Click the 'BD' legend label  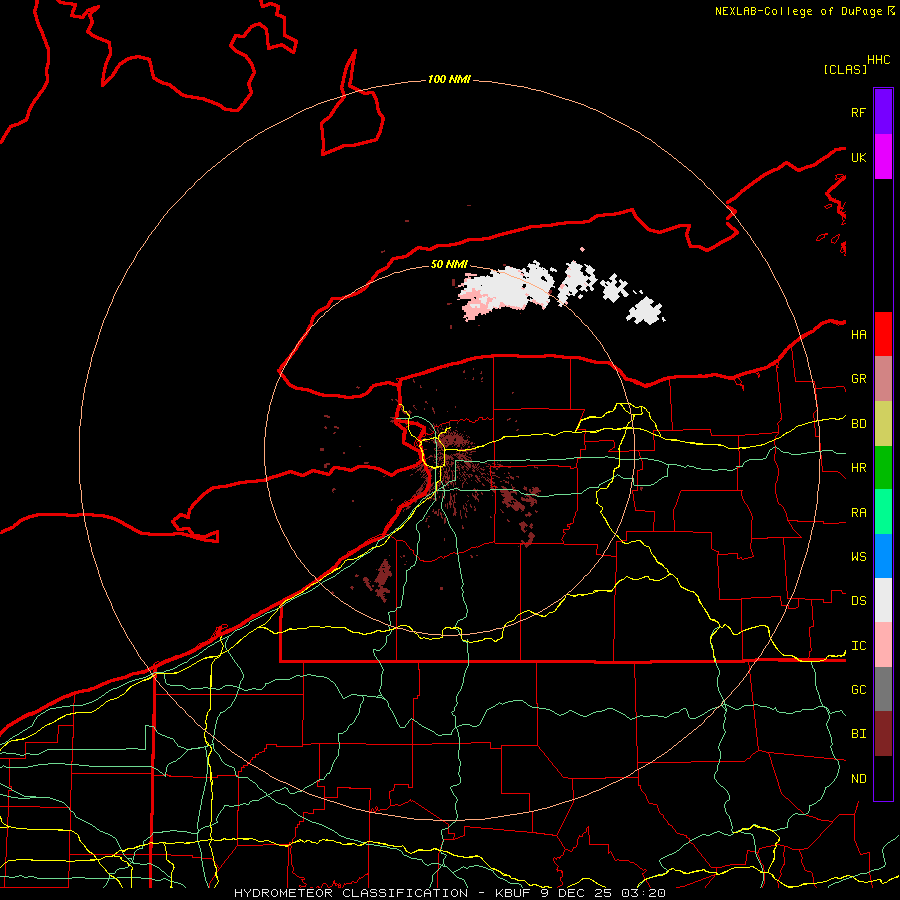859,424
